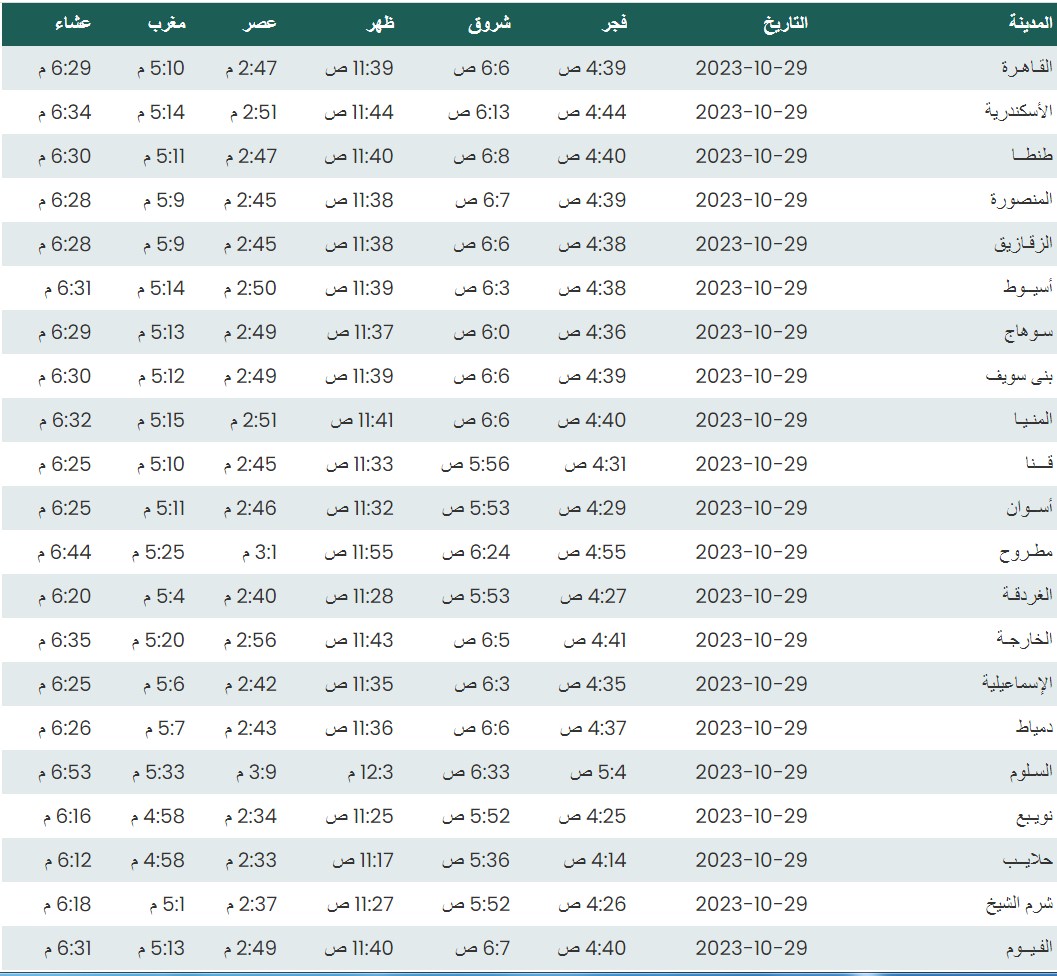The width and height of the screenshot is (1057, 976).
Task: Click سوهاج's sunrise time 6:0 ص
Action: 482,332
